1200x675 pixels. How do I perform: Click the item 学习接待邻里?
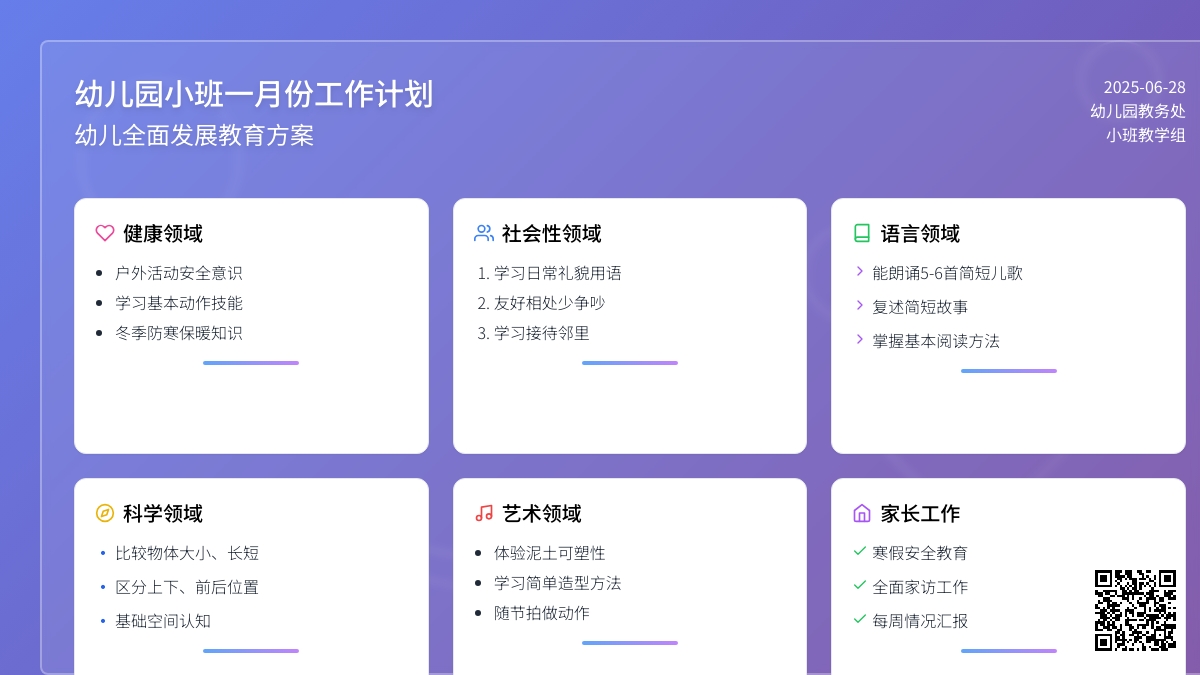tap(542, 333)
